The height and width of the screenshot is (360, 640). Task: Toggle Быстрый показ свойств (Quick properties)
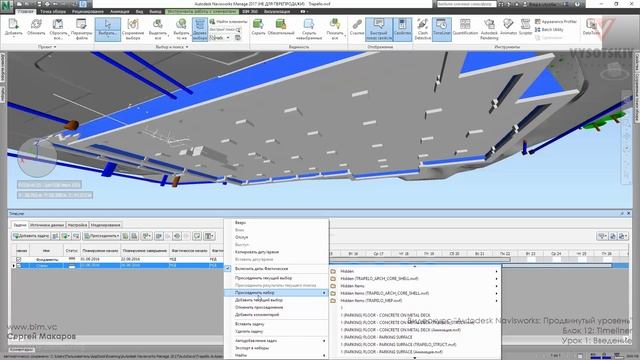click(x=379, y=29)
